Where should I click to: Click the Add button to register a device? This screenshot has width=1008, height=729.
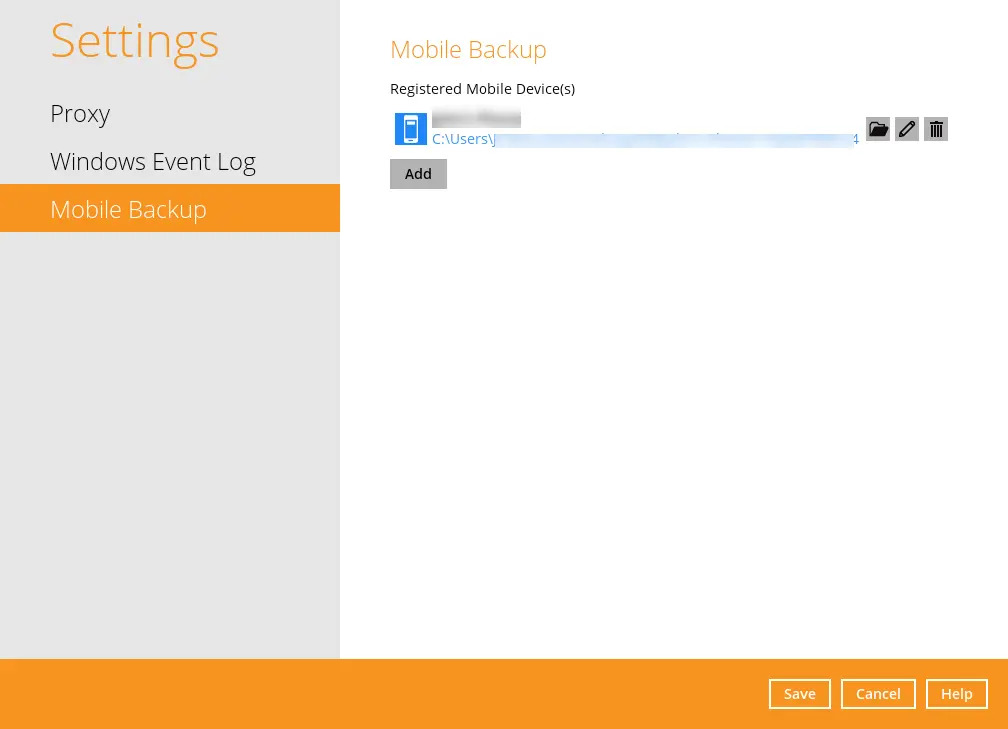coord(418,173)
